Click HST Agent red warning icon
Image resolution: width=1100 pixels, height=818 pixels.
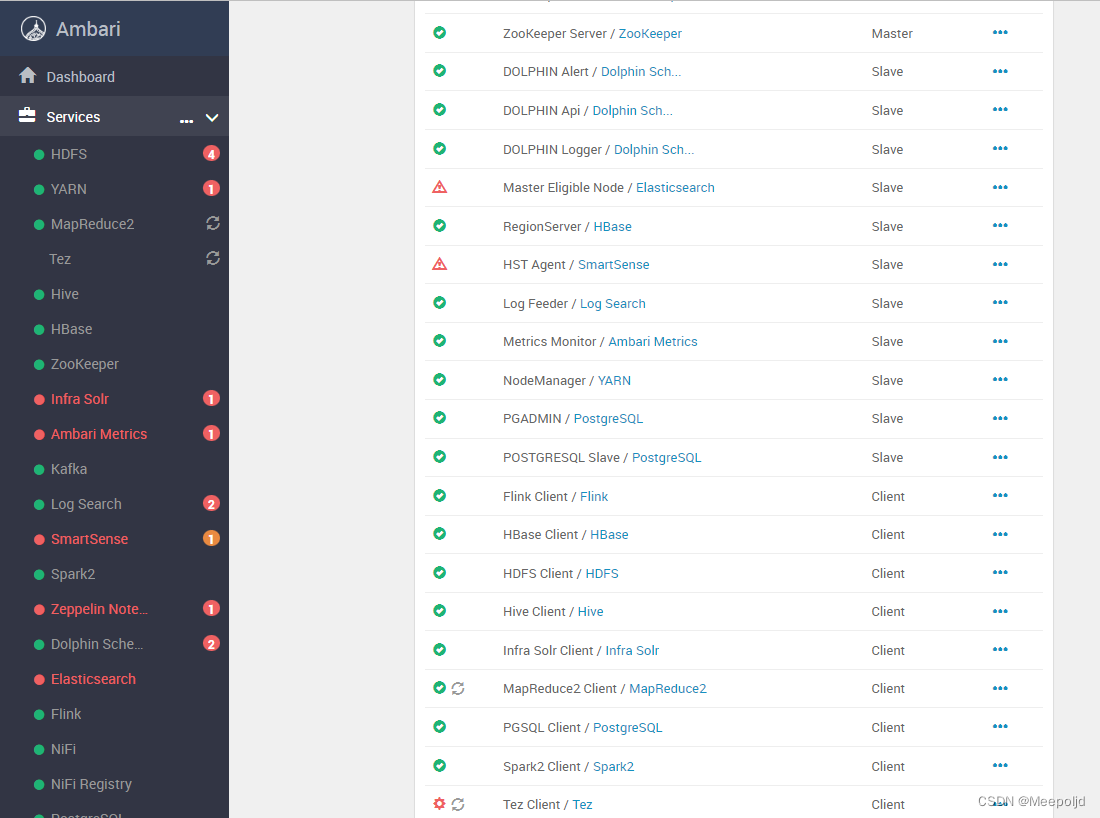pyautogui.click(x=440, y=264)
